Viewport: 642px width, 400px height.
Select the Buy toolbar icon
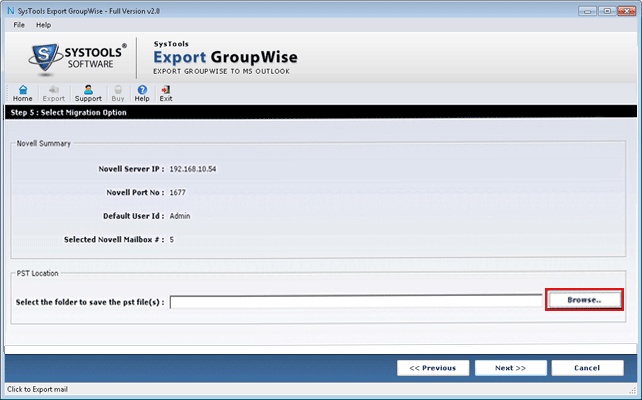click(119, 93)
